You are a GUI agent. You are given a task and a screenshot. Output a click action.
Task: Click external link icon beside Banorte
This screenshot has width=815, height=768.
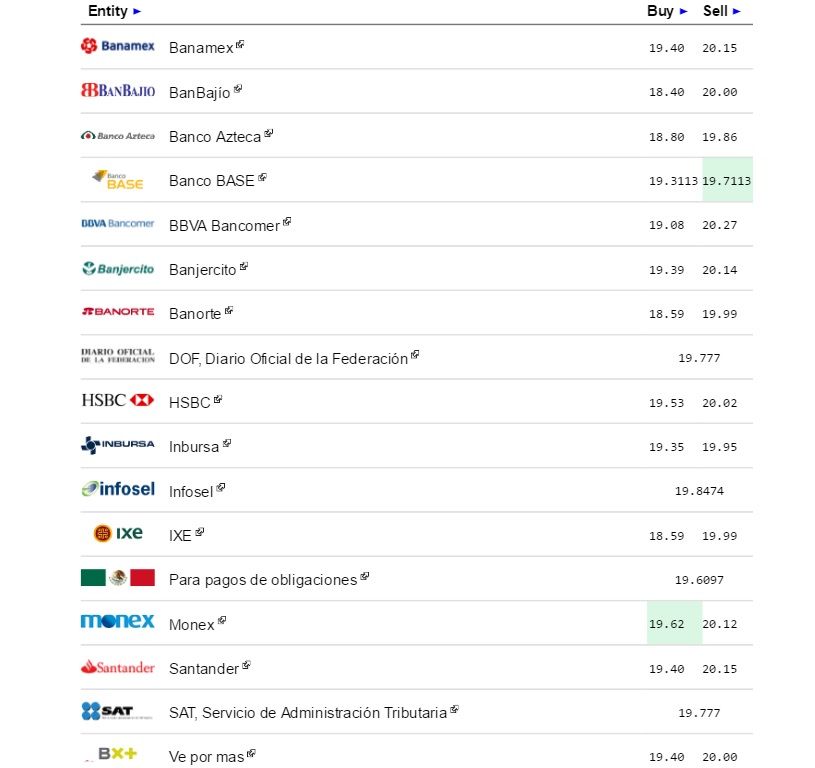[x=229, y=311]
